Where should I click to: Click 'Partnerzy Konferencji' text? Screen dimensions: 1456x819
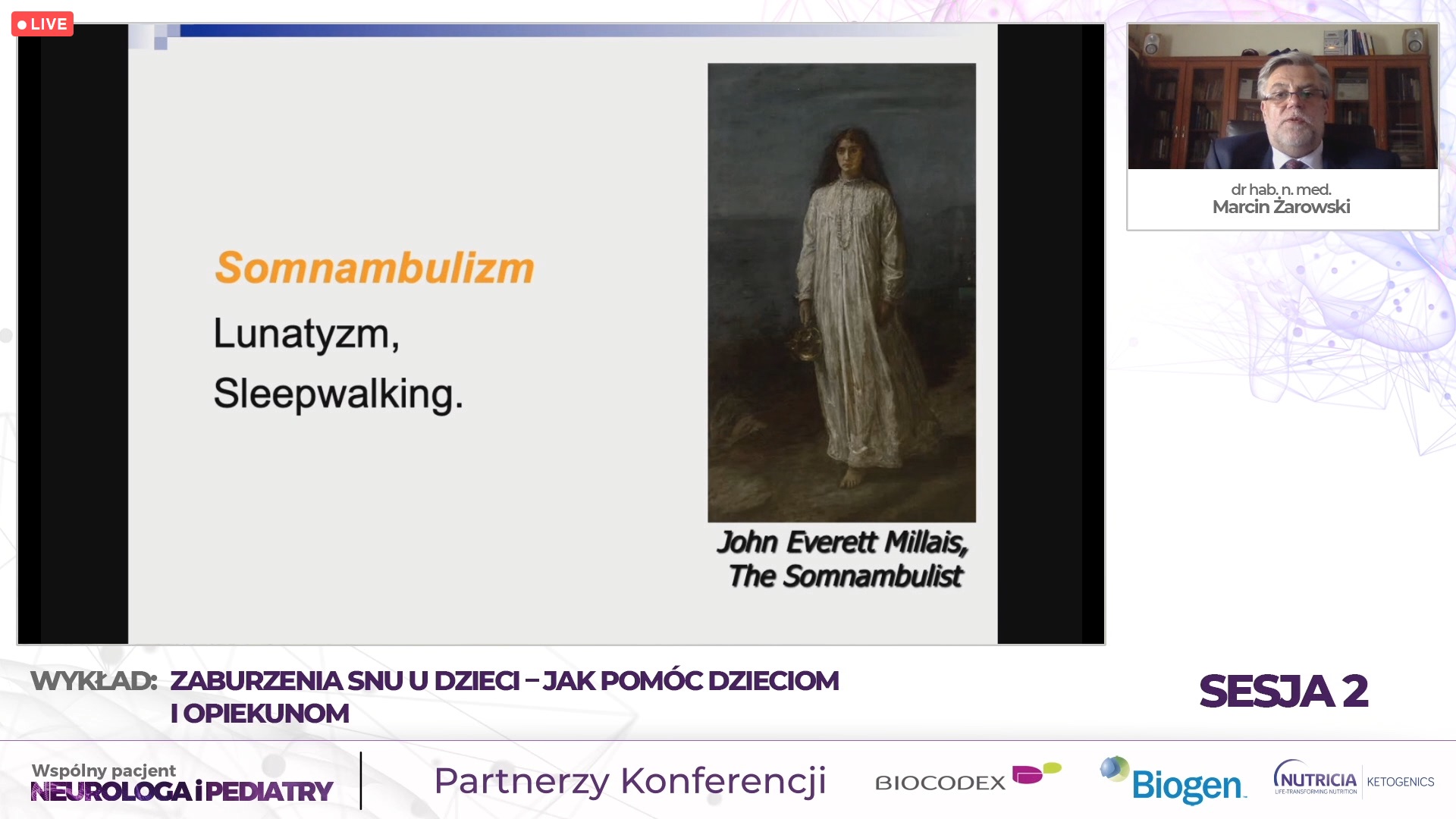[x=630, y=781]
